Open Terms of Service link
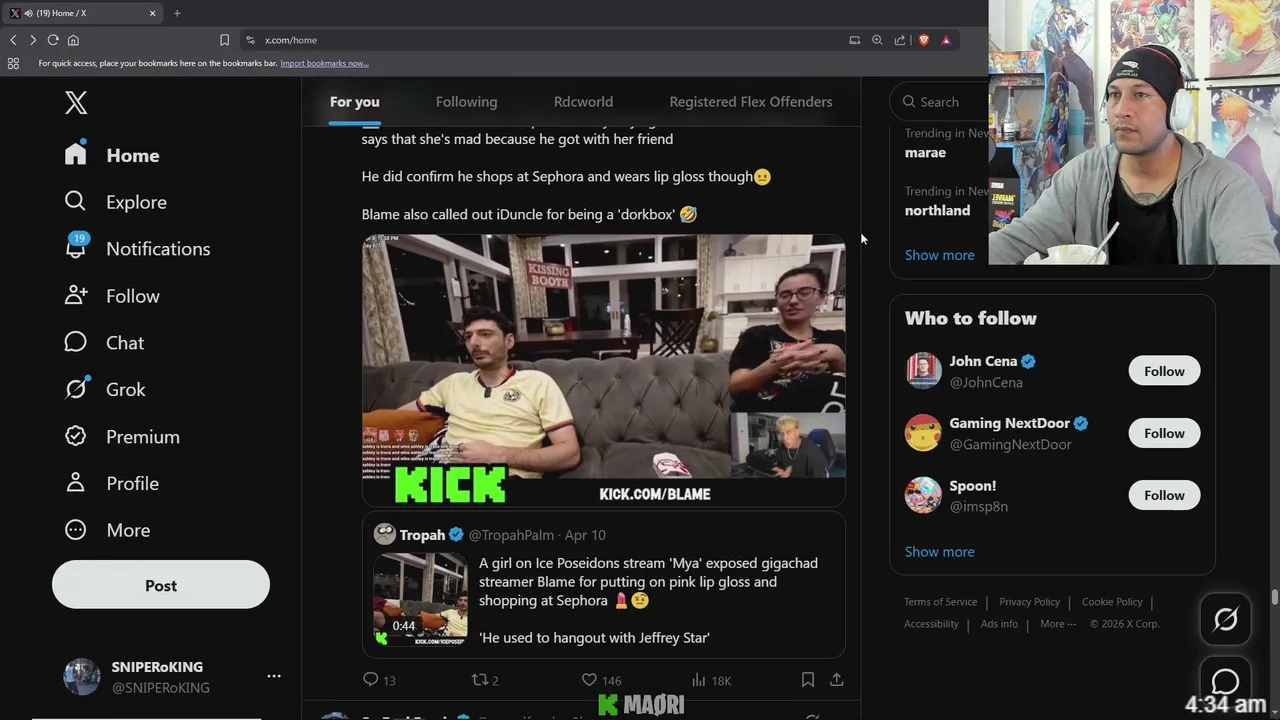 [940, 602]
